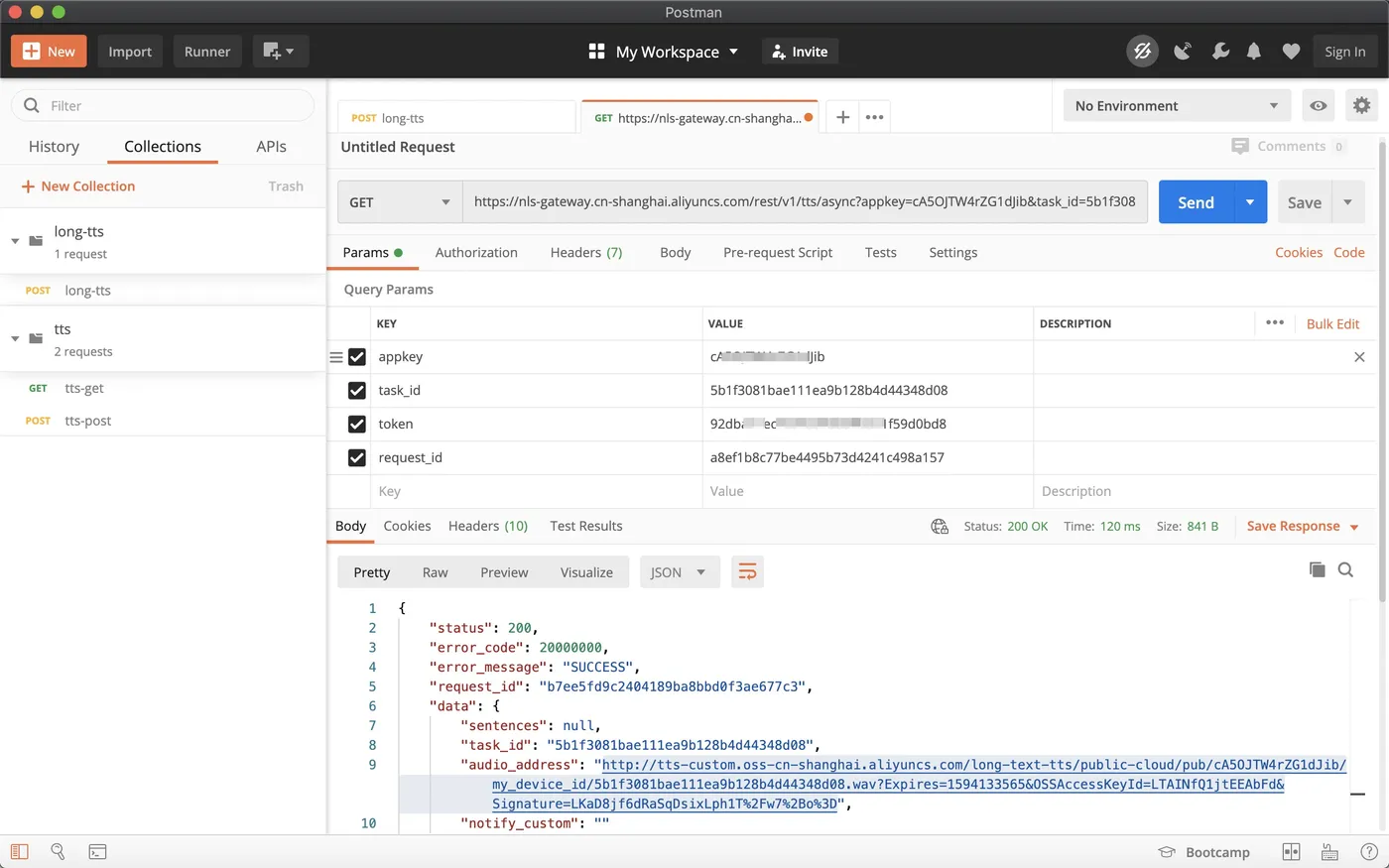This screenshot has width=1389, height=868.
Task: Open the wrench settings icon in header
Action: pyautogui.click(x=1220, y=52)
